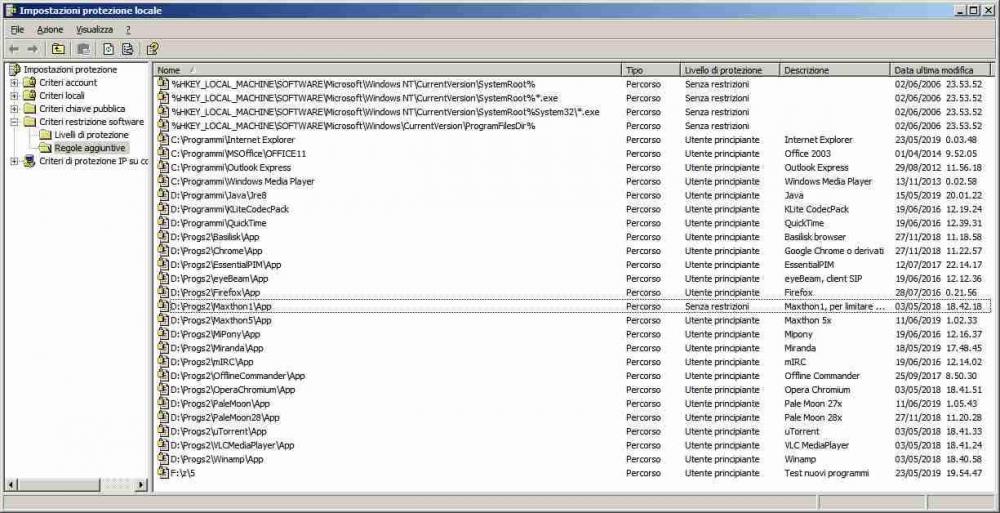Select the C:\Programmi\Outlook Express rule
Viewport: 1000px width, 513px height.
point(231,167)
